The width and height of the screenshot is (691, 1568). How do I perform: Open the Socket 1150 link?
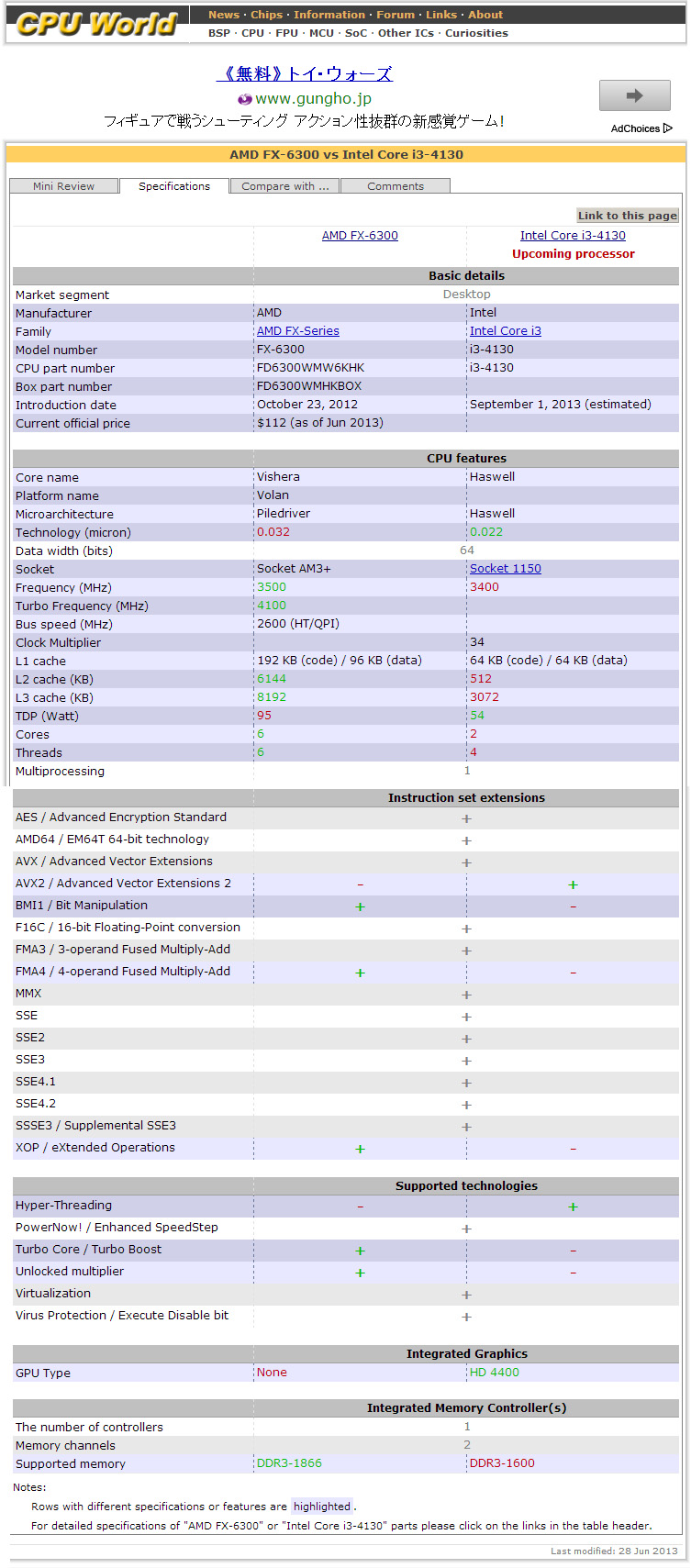point(506,569)
